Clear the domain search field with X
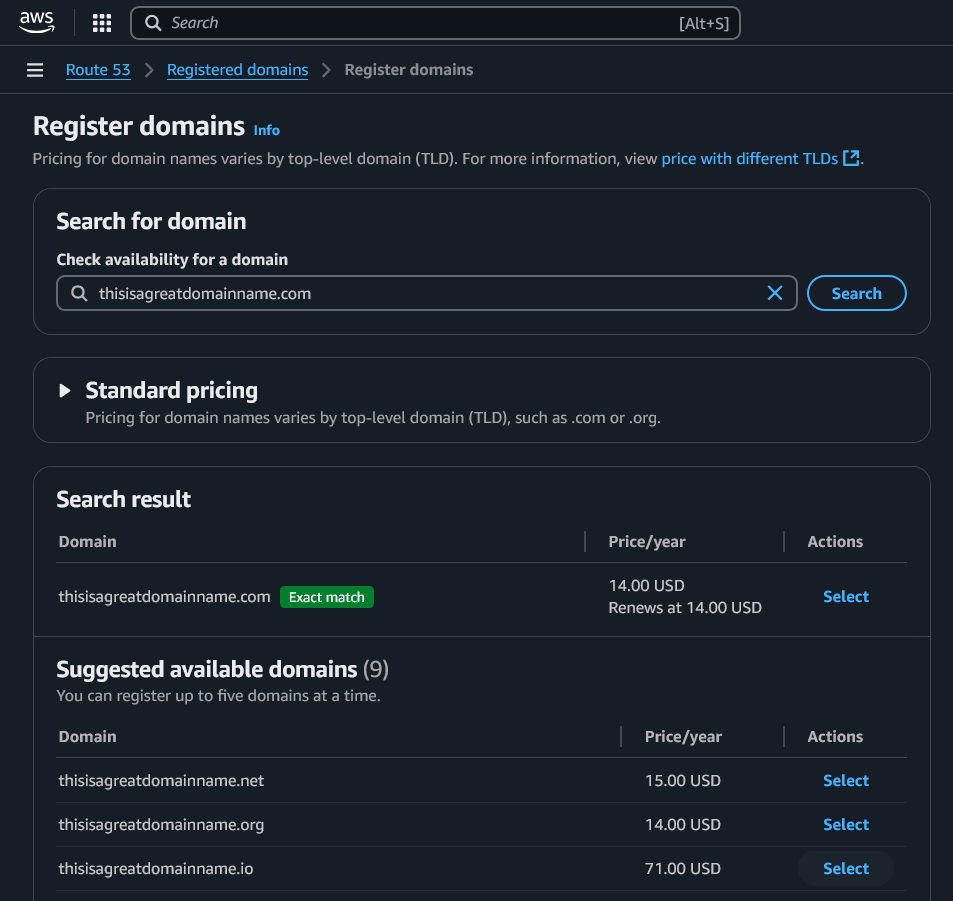This screenshot has width=953, height=901. (x=774, y=293)
